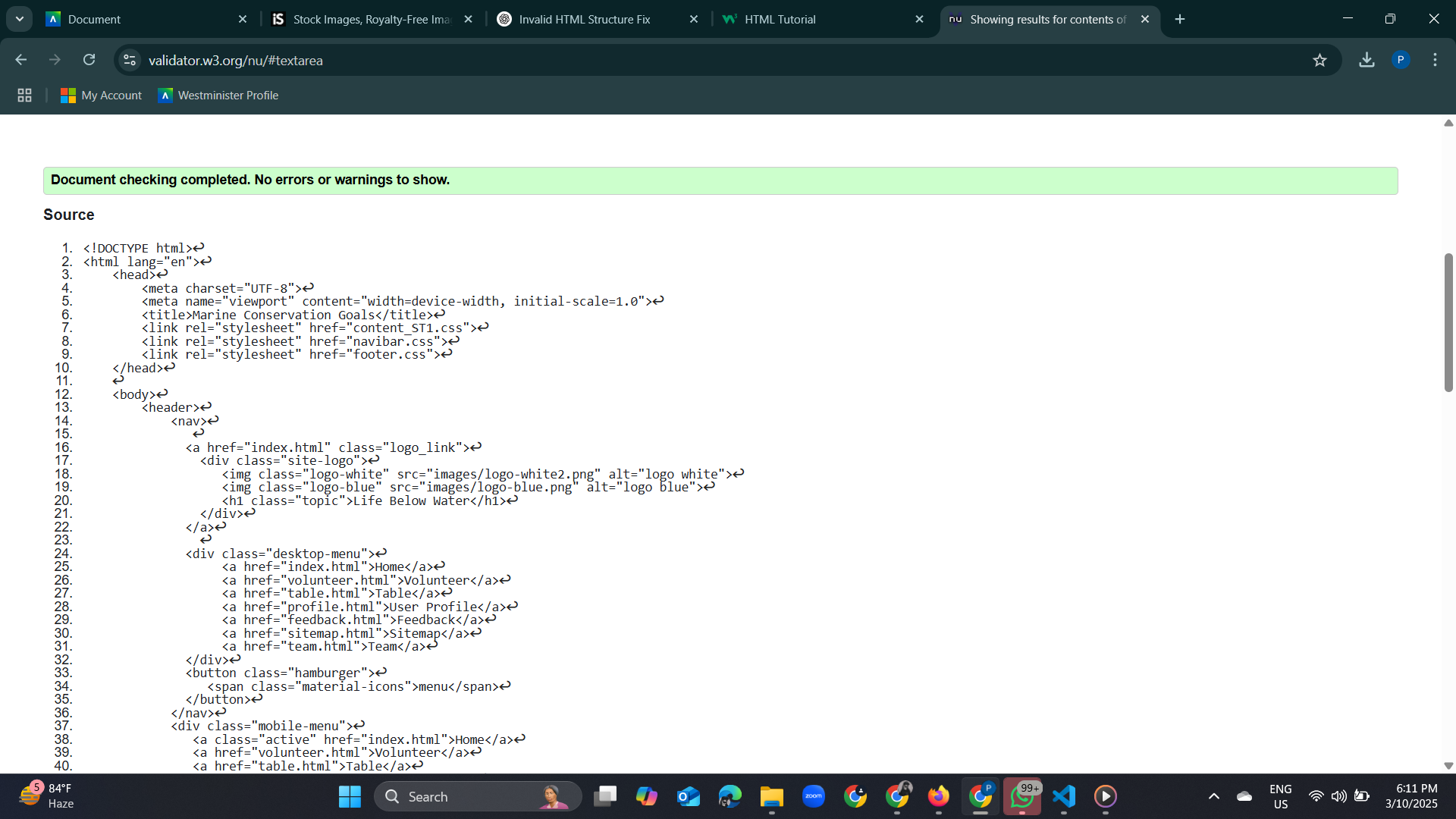The height and width of the screenshot is (819, 1456).
Task: Reload the validator page
Action: pos(89,60)
